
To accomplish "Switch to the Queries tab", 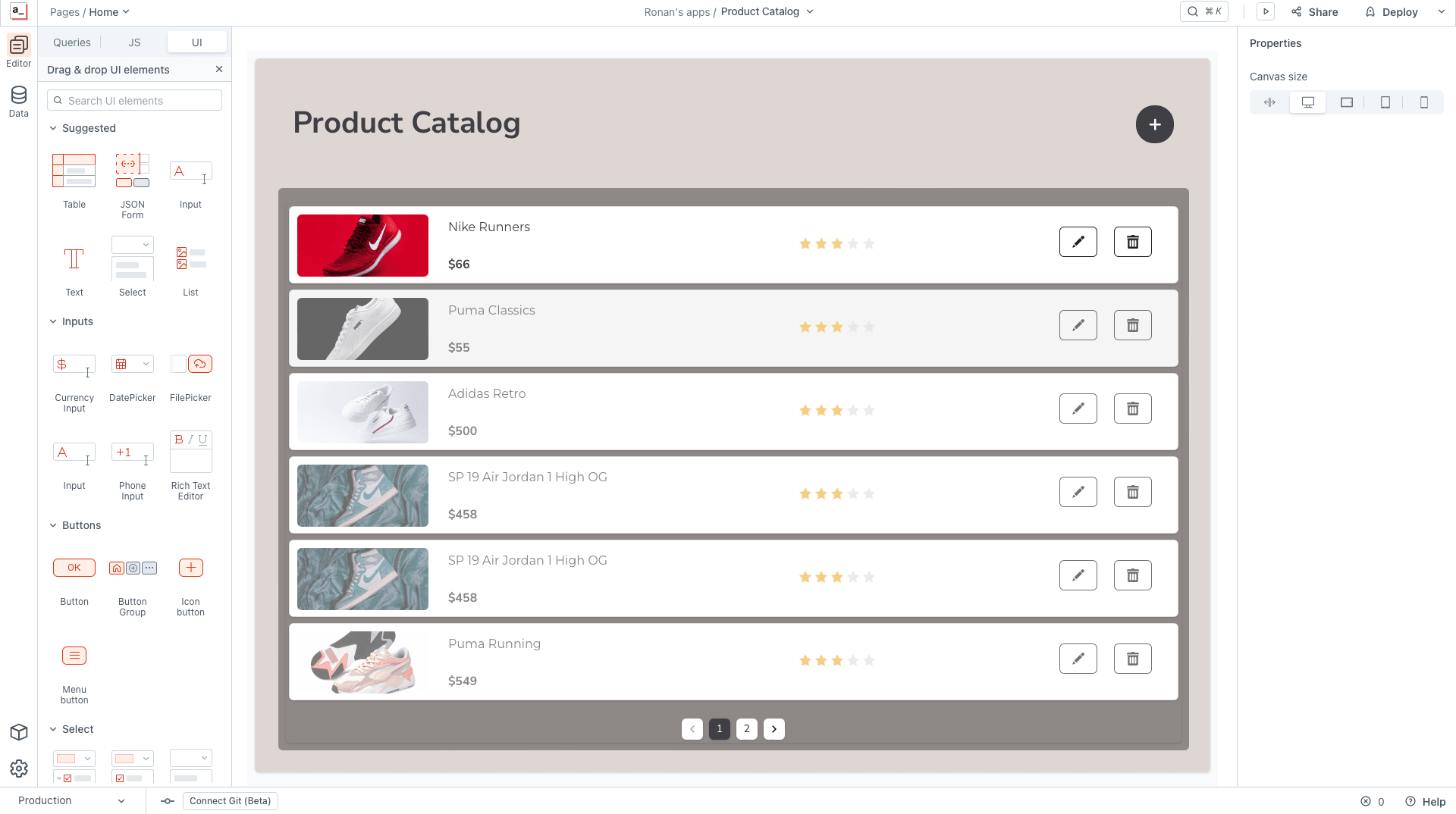I will click(x=71, y=42).
